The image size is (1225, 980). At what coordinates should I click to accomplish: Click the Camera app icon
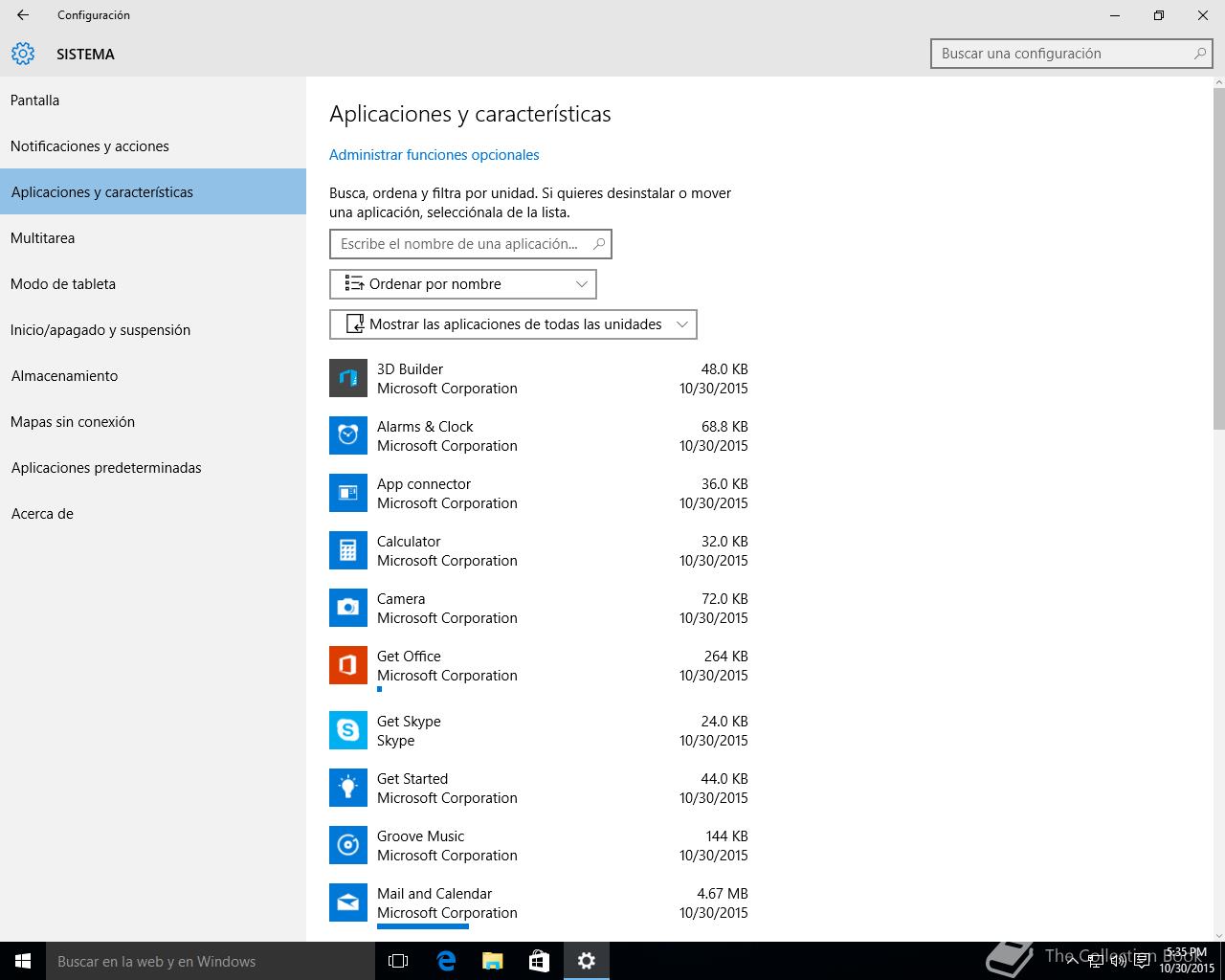click(x=348, y=608)
